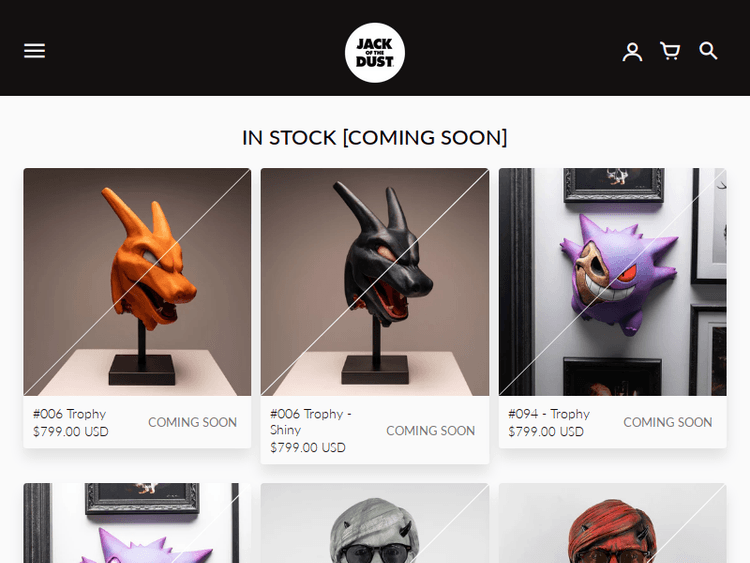Image resolution: width=750 pixels, height=563 pixels.
Task: Open the search magnifier icon
Action: click(x=708, y=51)
